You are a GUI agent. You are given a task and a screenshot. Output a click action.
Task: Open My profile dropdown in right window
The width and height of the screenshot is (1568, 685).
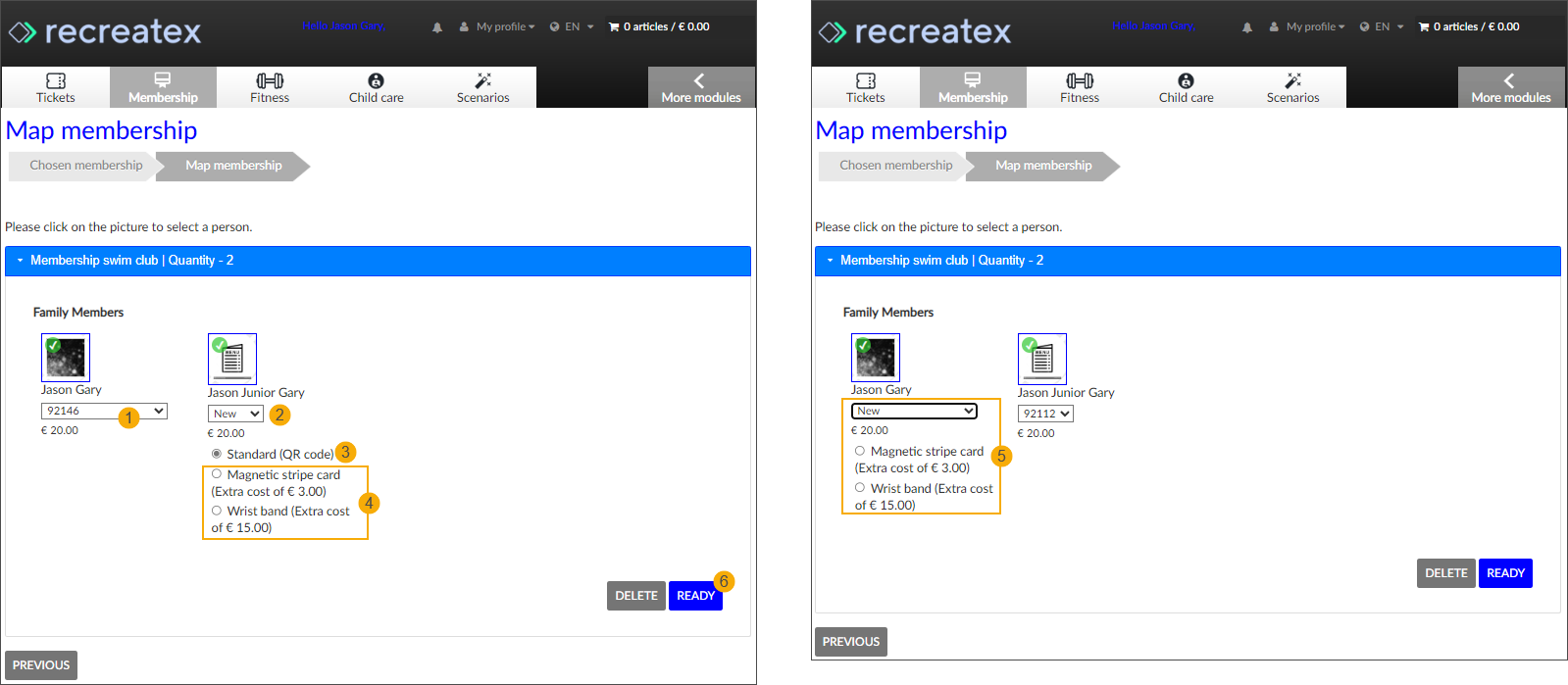coord(1307,26)
